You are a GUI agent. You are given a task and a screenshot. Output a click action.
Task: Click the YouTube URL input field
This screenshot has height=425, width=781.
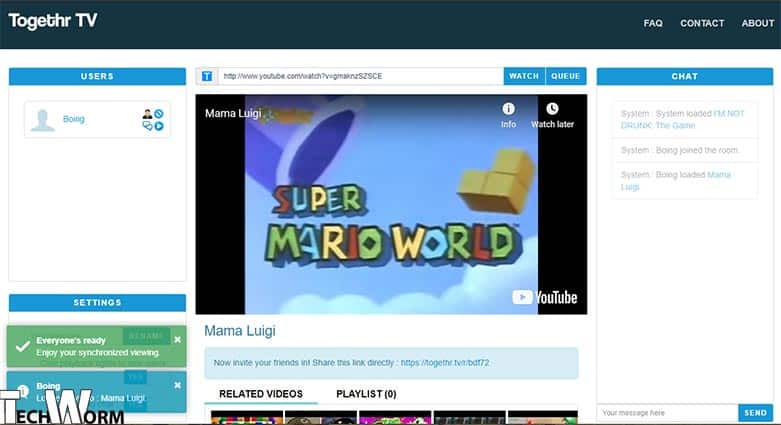coord(361,76)
